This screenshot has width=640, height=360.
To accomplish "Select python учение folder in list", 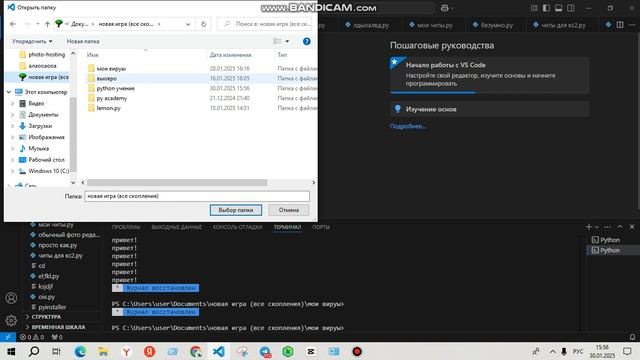I will (116, 88).
